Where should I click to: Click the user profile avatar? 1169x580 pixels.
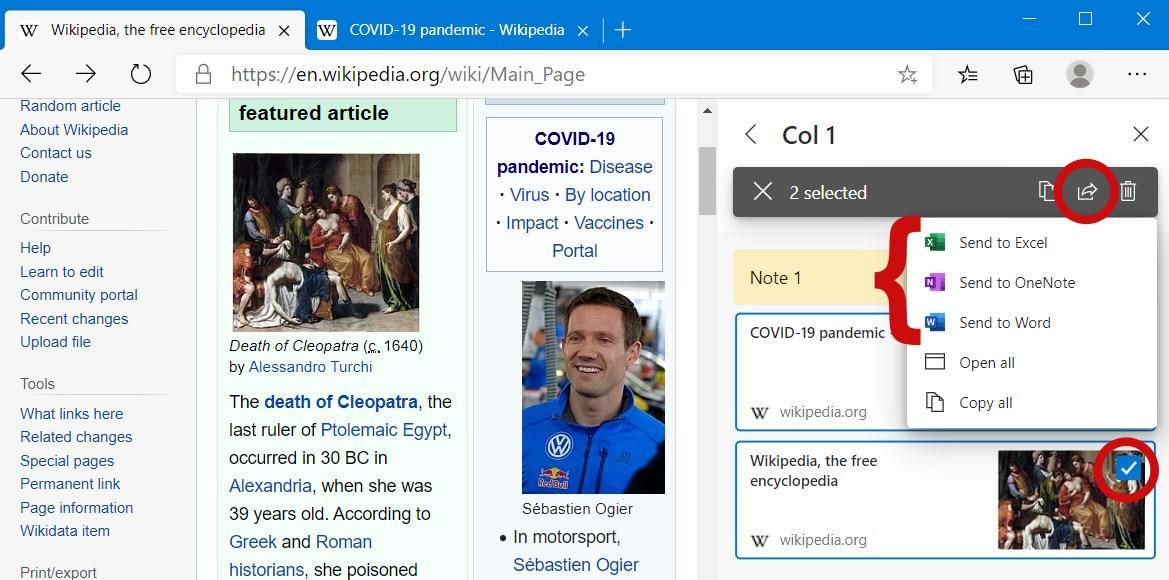pyautogui.click(x=1080, y=74)
